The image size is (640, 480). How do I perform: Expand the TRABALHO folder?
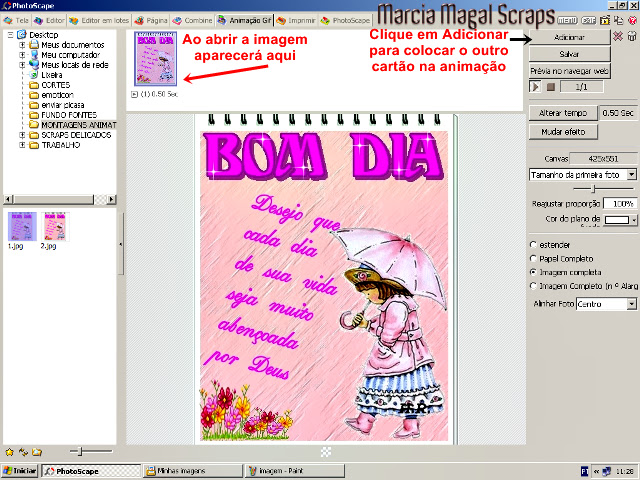pyautogui.click(x=22, y=145)
